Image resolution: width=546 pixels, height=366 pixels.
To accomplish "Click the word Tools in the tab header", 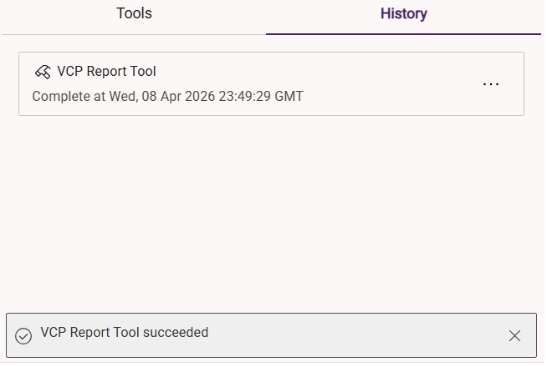I will point(134,13).
